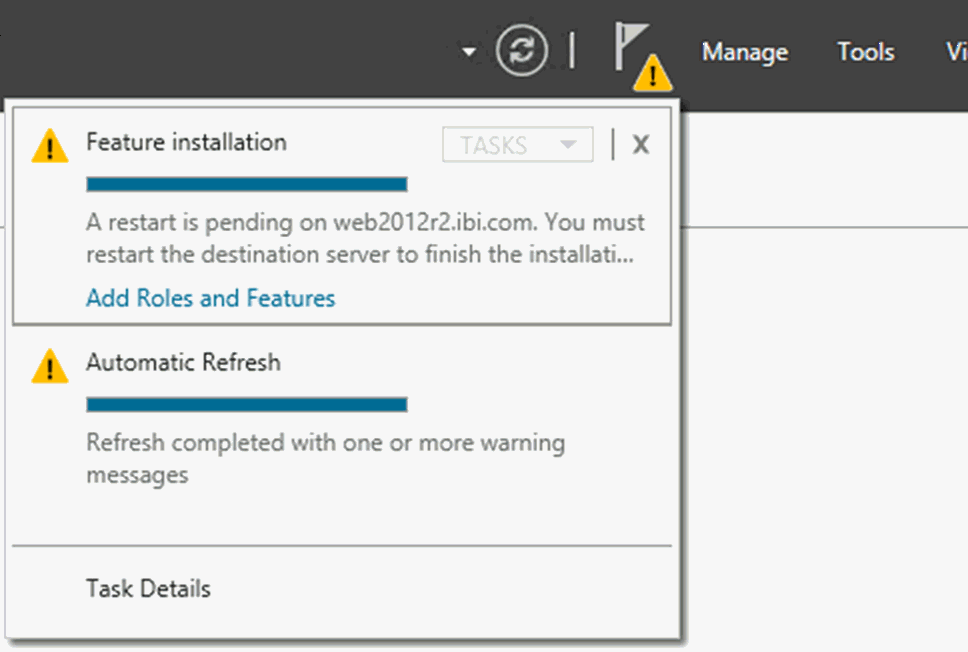The image size is (968, 652).
Task: Click the Feature installation progress bar
Action: 247,185
